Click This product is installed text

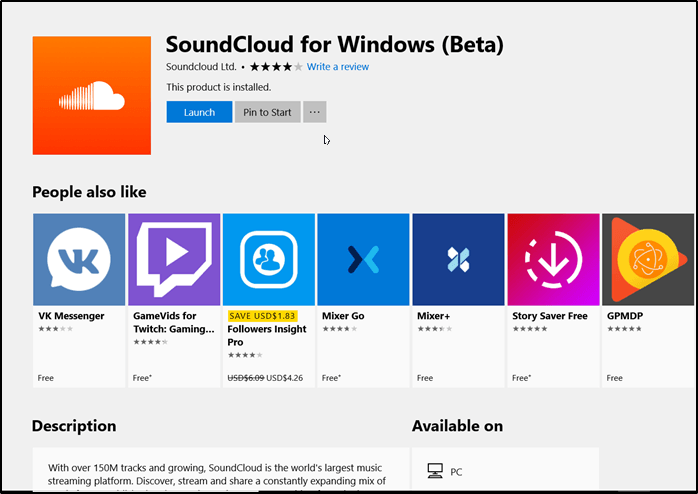click(x=219, y=87)
